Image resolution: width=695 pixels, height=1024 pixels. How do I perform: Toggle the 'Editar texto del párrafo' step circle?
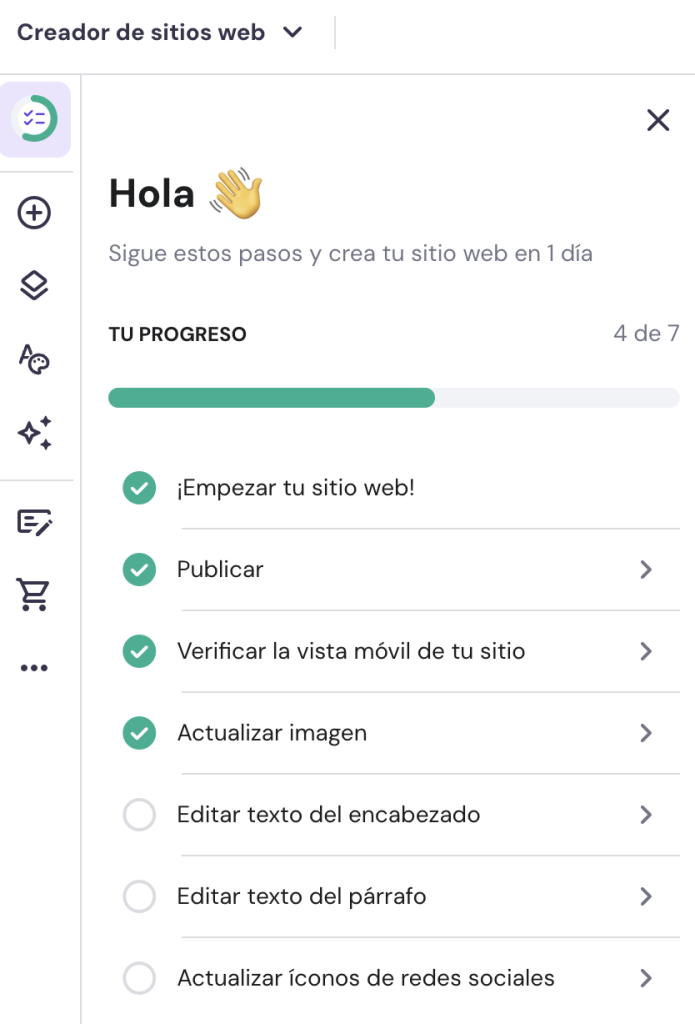[x=139, y=896]
